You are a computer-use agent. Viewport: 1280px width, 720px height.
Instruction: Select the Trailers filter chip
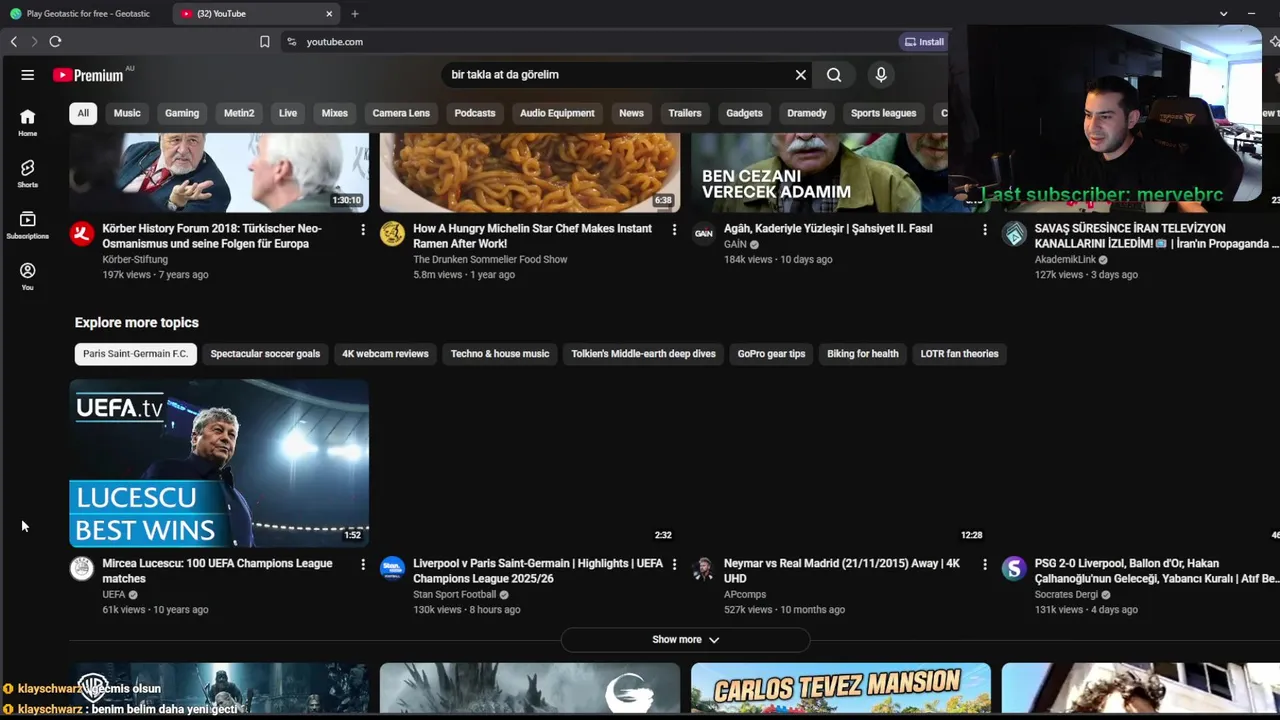685,113
